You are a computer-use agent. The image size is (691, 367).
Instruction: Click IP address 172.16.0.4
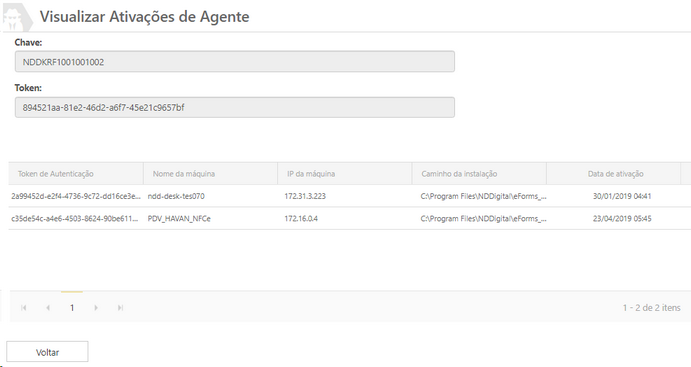pos(301,219)
